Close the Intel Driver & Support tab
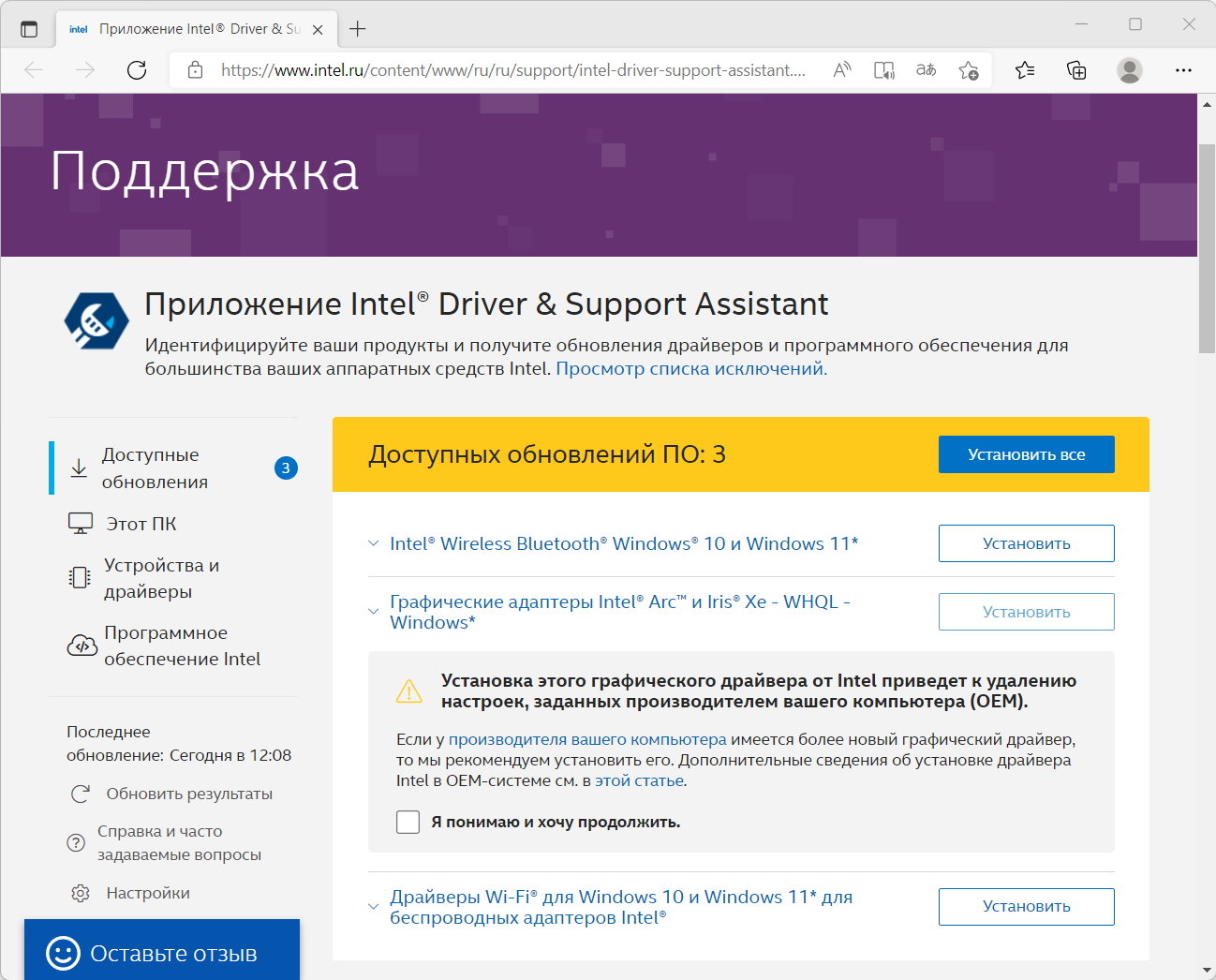 tap(318, 29)
